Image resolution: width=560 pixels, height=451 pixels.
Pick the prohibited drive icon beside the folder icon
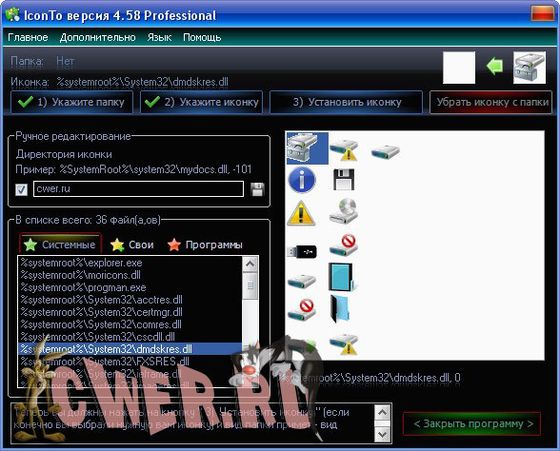302,310
